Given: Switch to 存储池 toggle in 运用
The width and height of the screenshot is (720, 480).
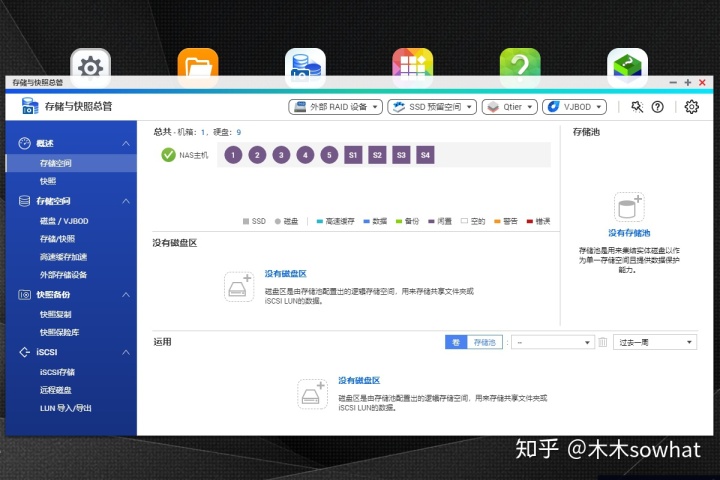Looking at the screenshot, I should coord(484,342).
